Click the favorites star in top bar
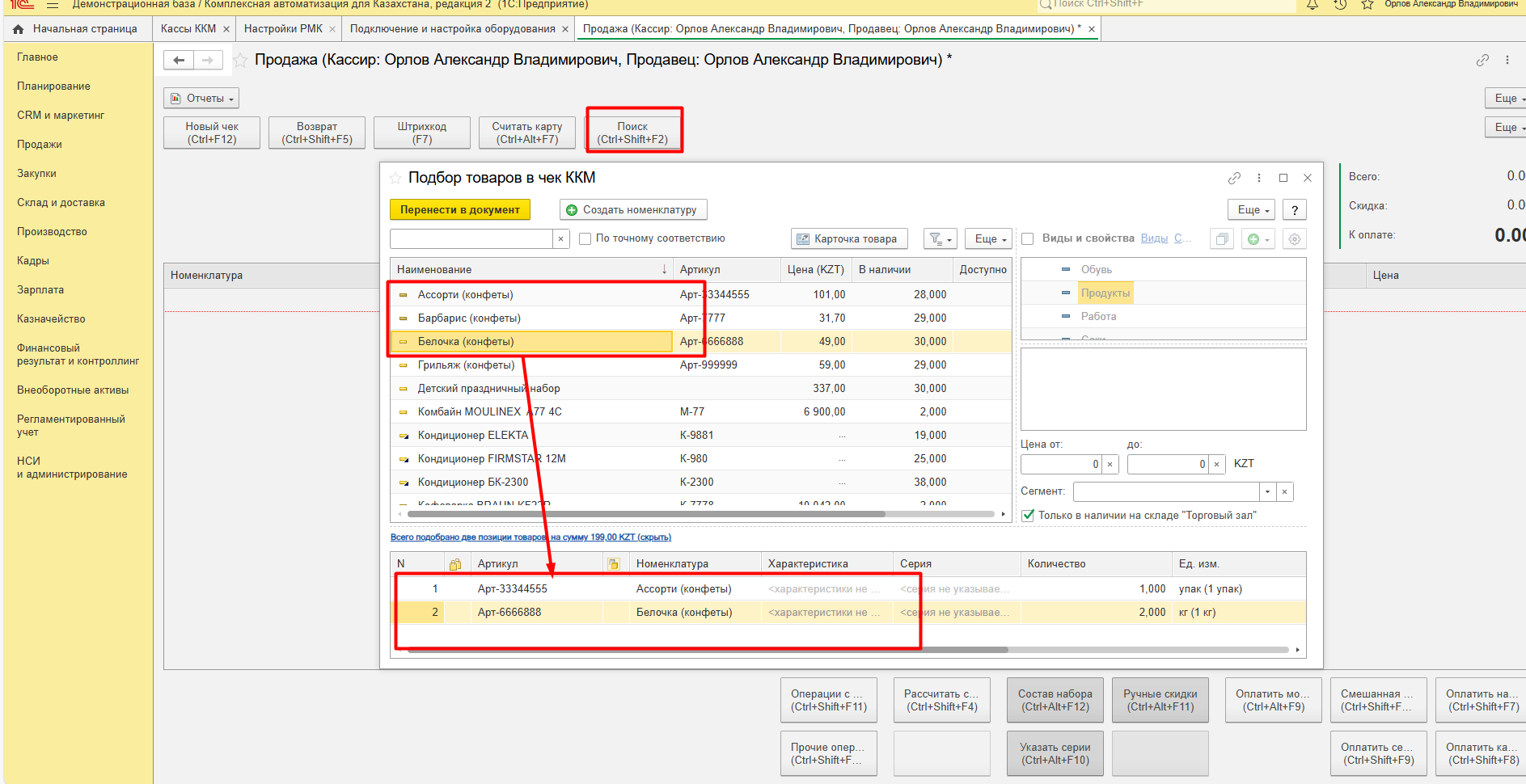Image resolution: width=1526 pixels, height=784 pixels. (1367, 4)
